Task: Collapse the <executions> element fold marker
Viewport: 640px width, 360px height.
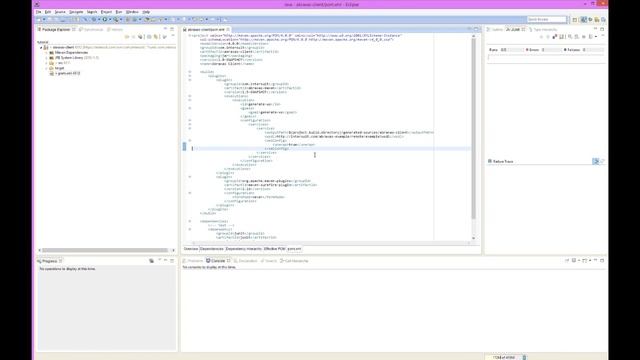Action: pyautogui.click(x=190, y=96)
